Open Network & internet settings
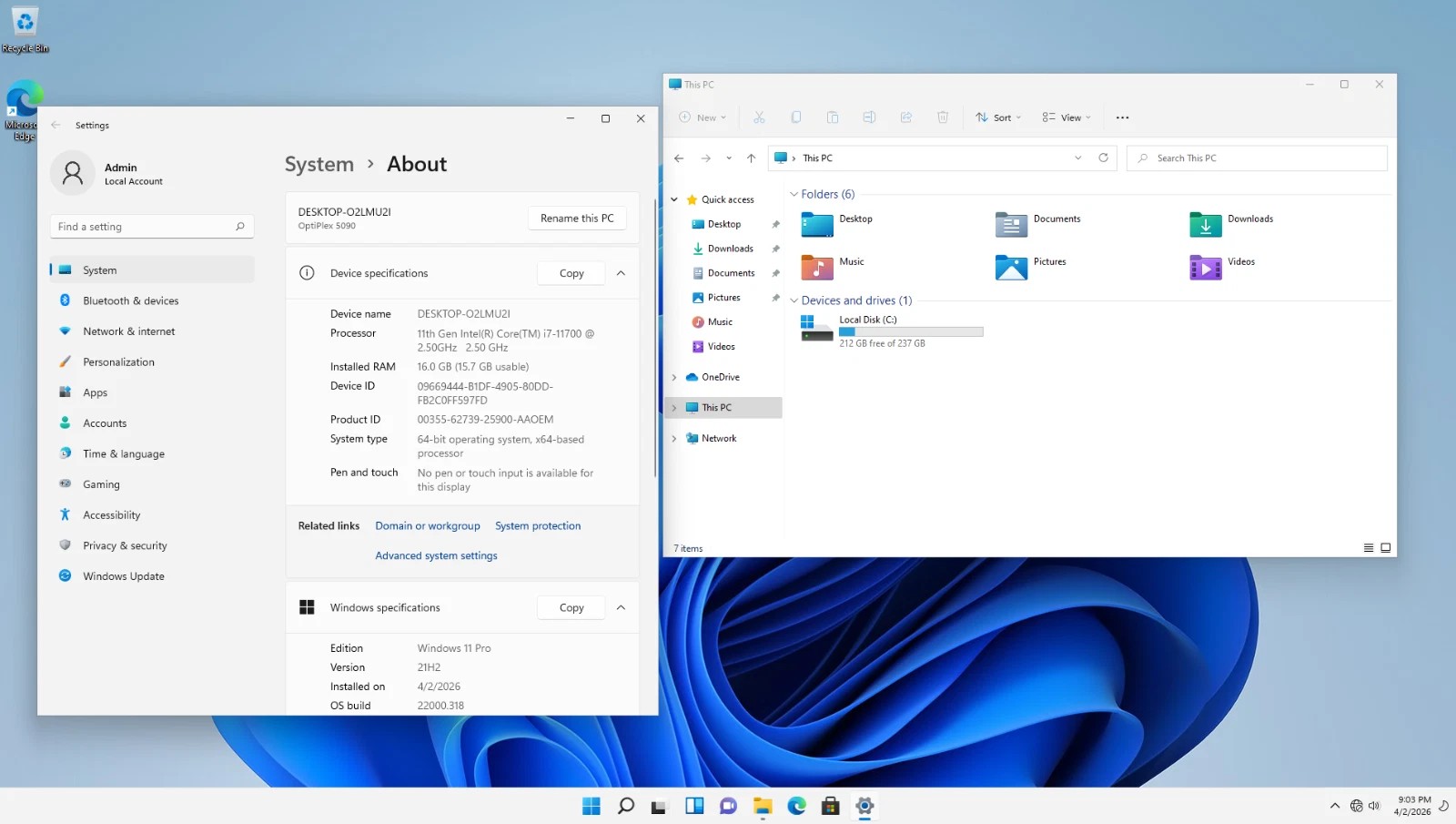This screenshot has height=824, width=1456. click(152, 331)
